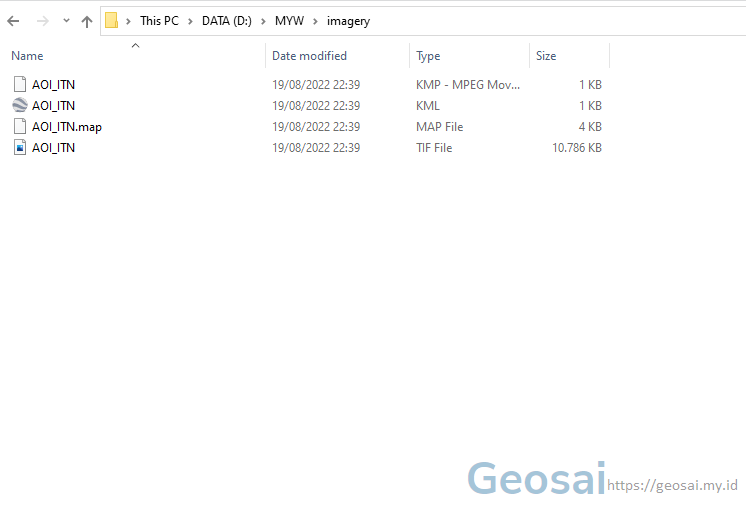Expand the chevron after DATA (D:)
Viewport: 746px width, 505px height.
pyautogui.click(x=263, y=21)
